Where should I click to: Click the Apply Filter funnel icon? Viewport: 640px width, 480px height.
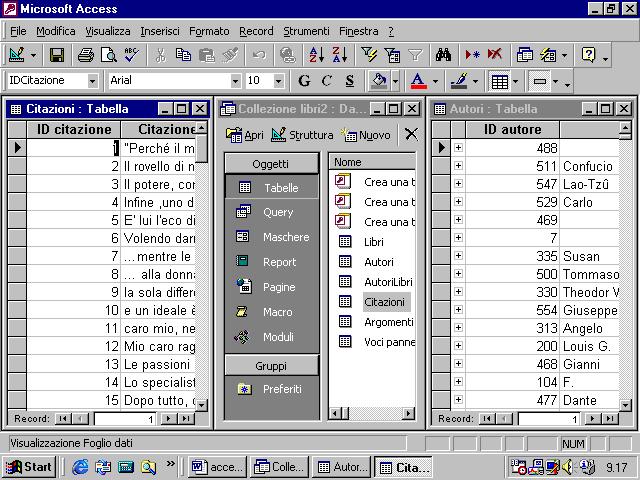click(x=415, y=55)
